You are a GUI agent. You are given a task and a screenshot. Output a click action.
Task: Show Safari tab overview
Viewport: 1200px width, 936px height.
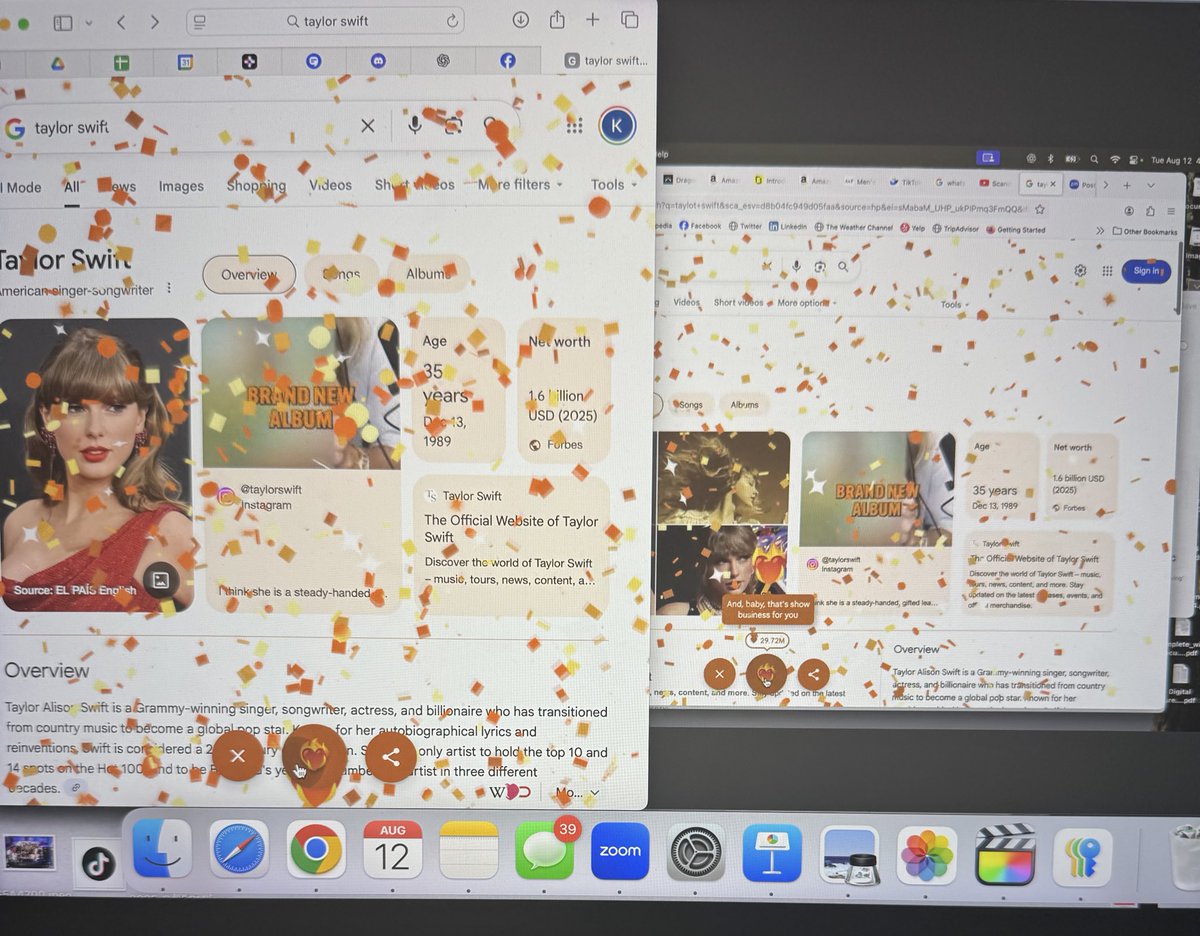click(x=629, y=20)
